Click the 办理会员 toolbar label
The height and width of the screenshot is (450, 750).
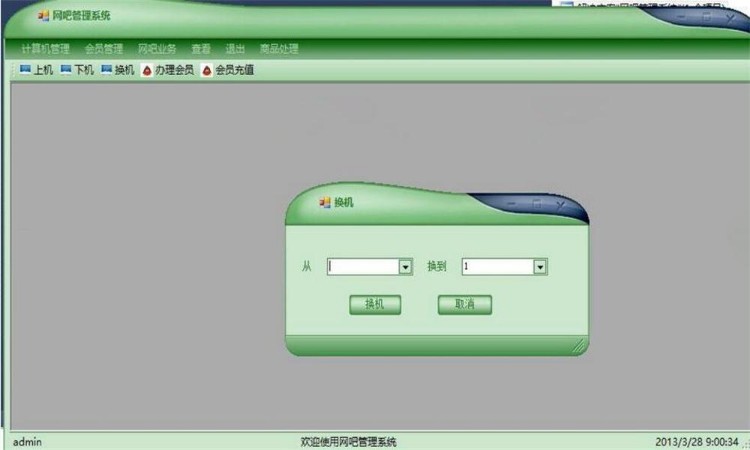[174, 70]
